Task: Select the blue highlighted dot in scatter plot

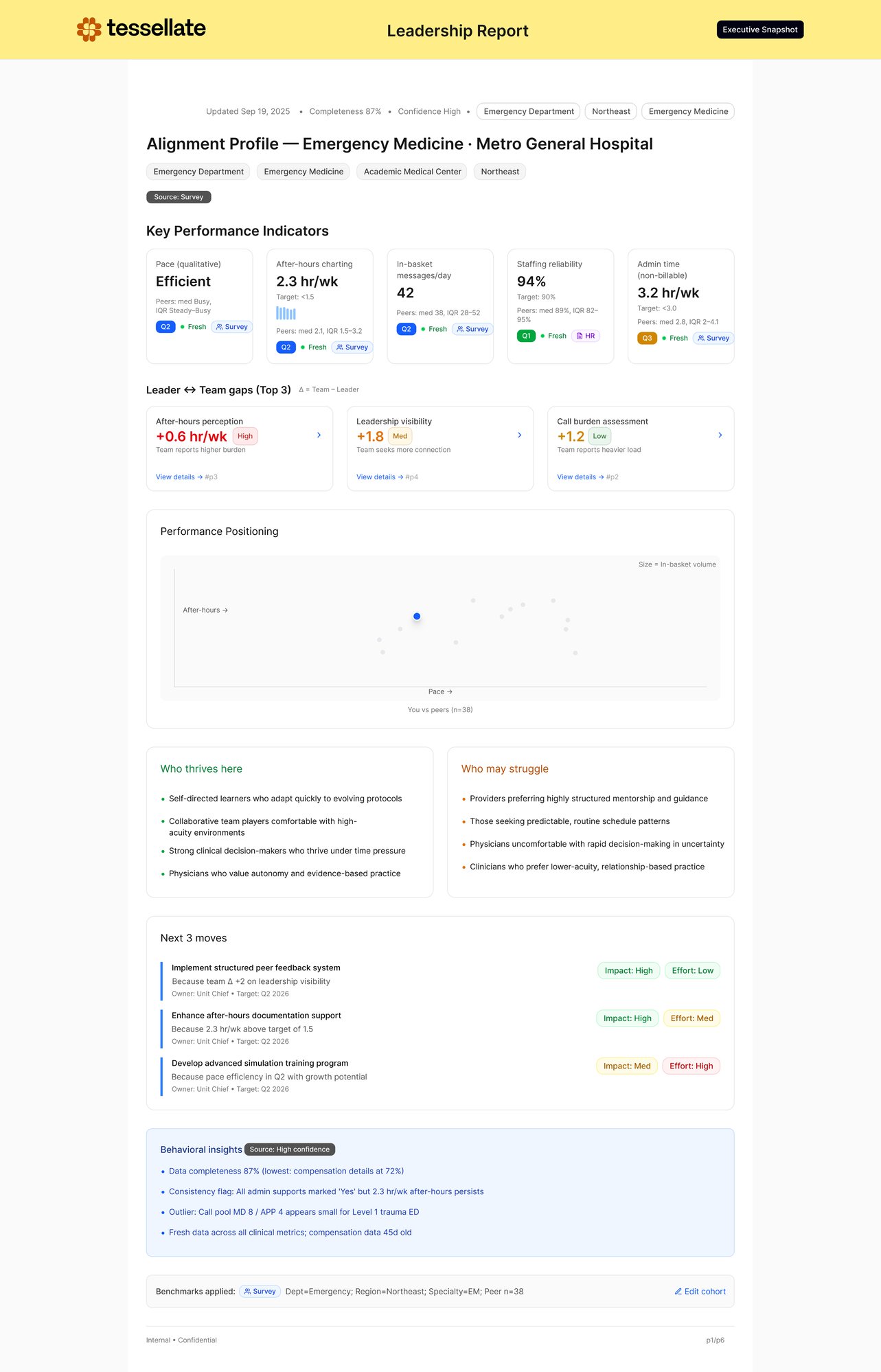Action: pos(417,617)
